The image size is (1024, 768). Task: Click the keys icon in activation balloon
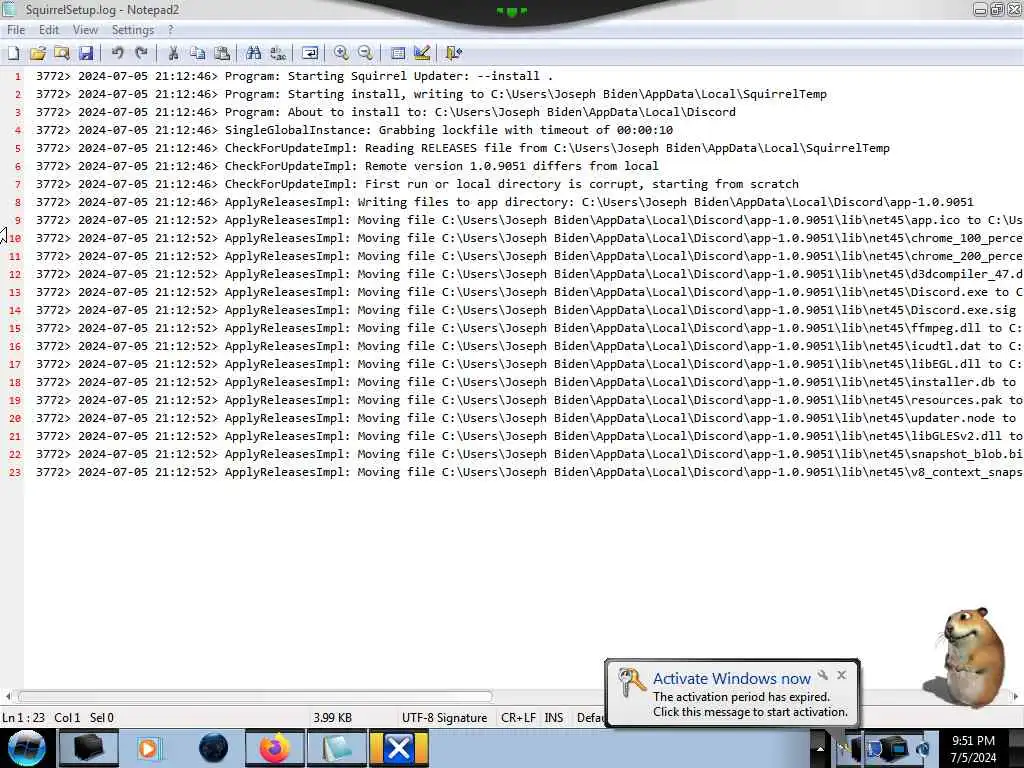[x=631, y=682]
